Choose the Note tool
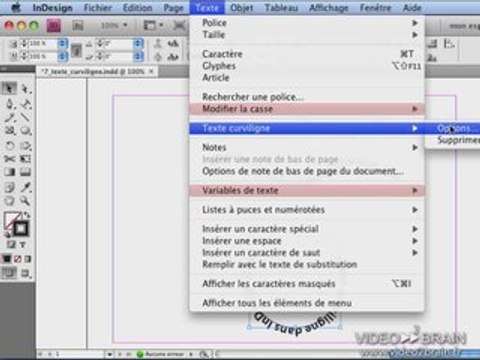The height and width of the screenshot is (360, 480). [x=9, y=187]
